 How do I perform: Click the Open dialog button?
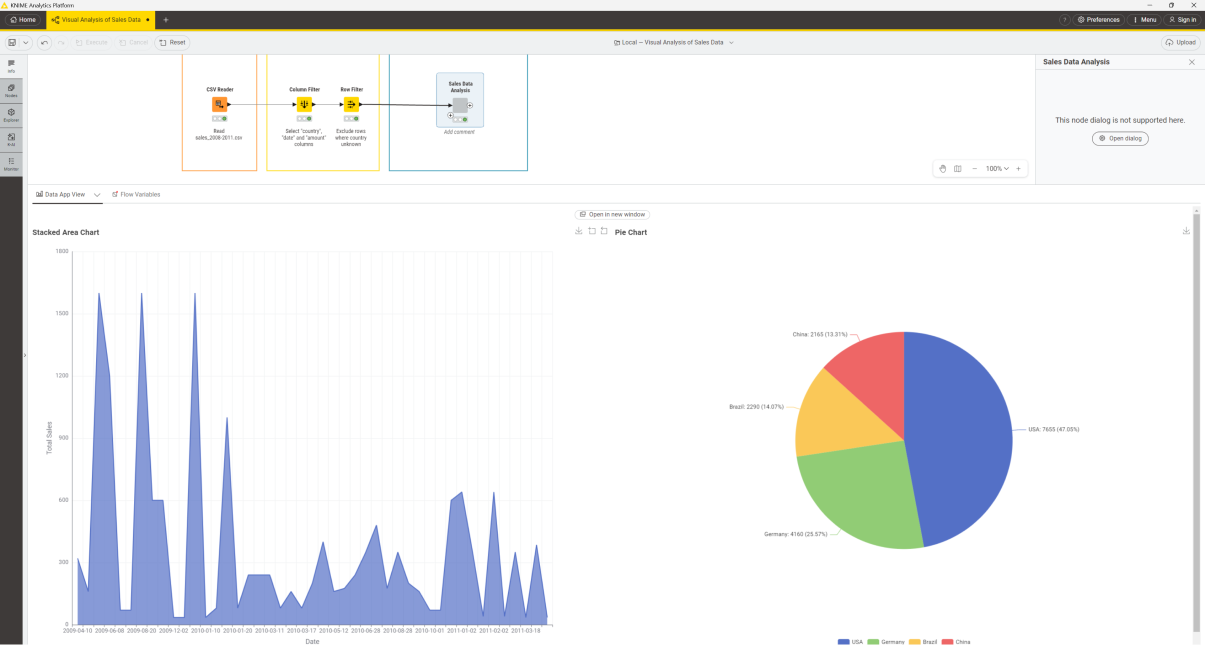pos(1119,138)
